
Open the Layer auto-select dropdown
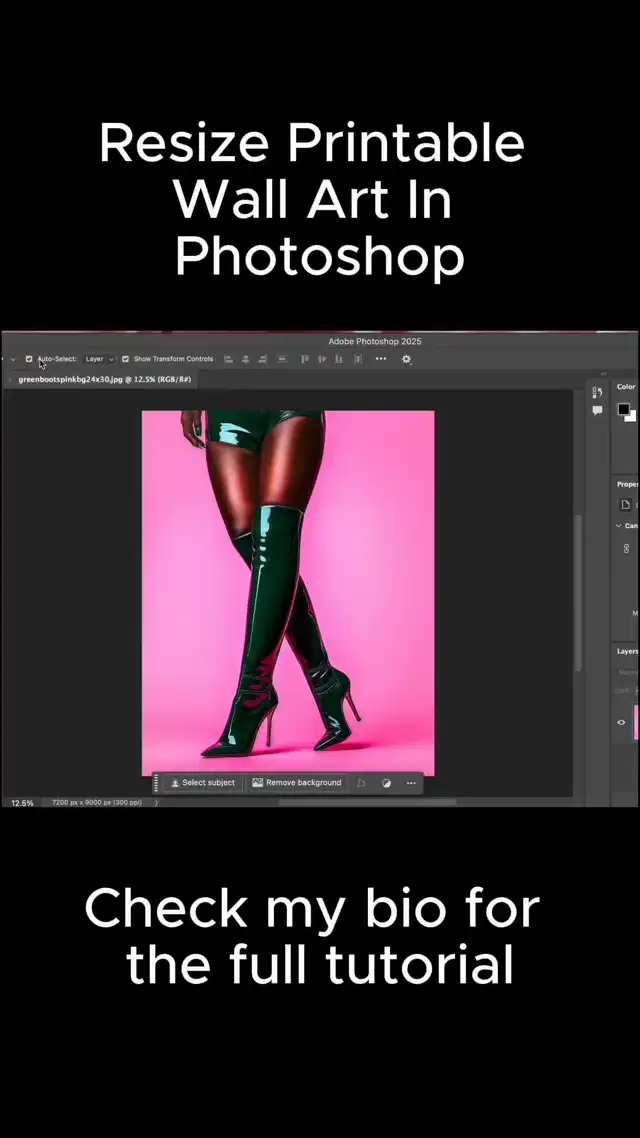98,359
